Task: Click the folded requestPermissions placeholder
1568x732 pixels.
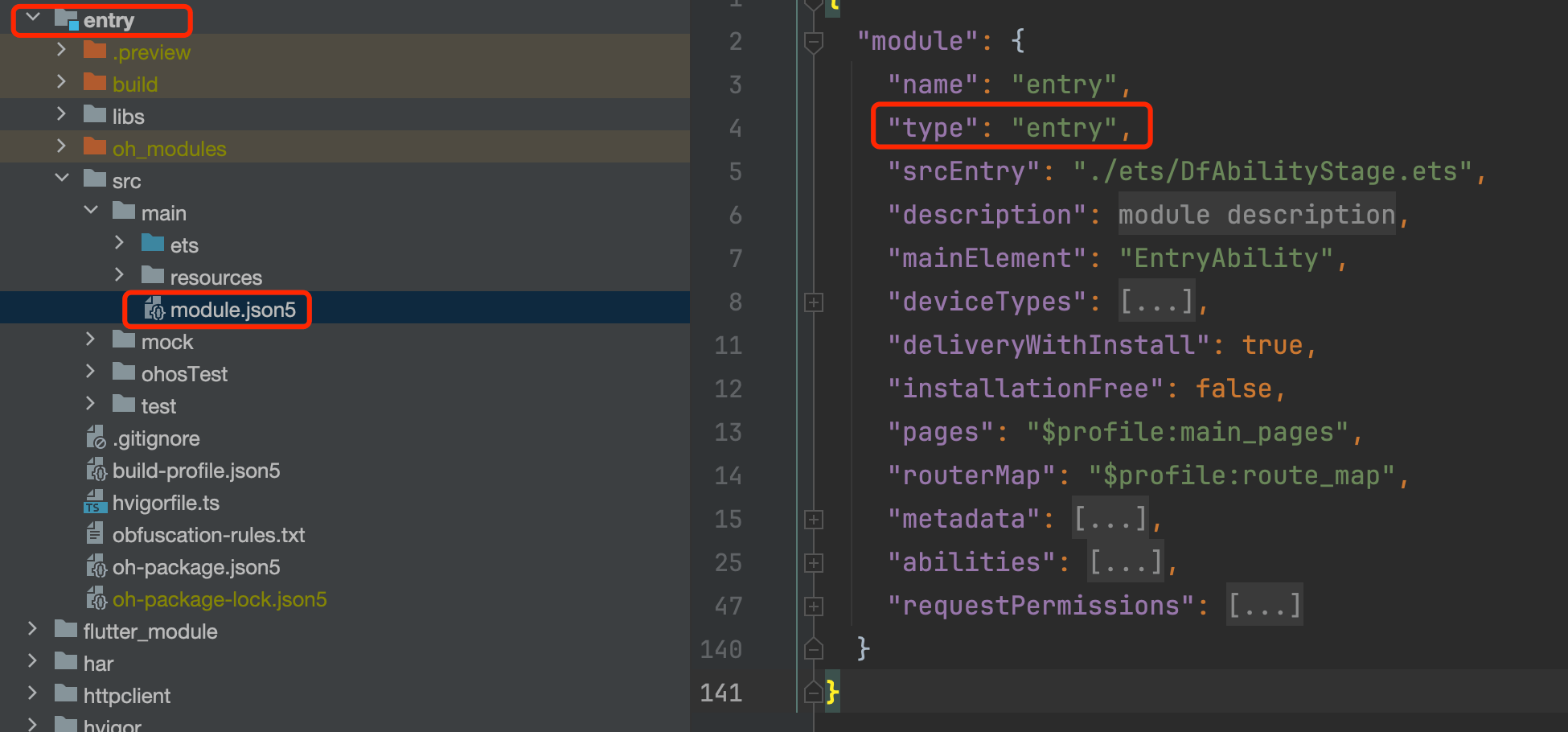Action: (1264, 606)
